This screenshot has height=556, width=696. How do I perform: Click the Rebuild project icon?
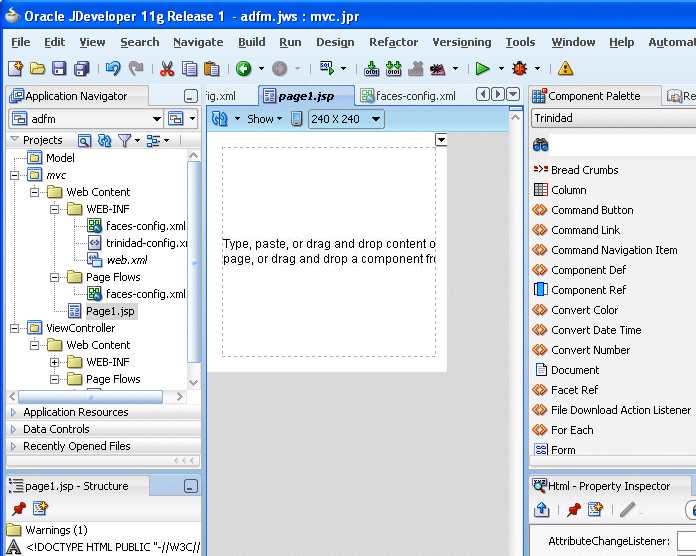coord(393,69)
